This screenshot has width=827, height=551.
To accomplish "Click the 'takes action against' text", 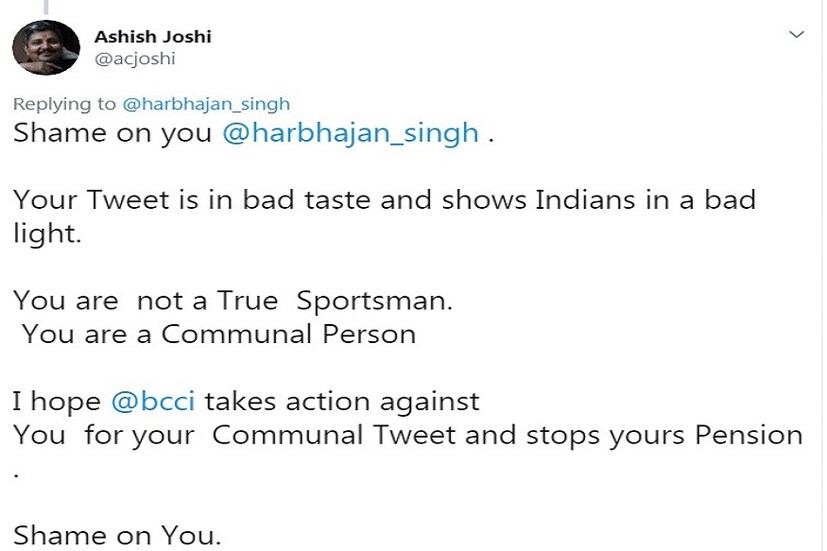I will pos(342,402).
